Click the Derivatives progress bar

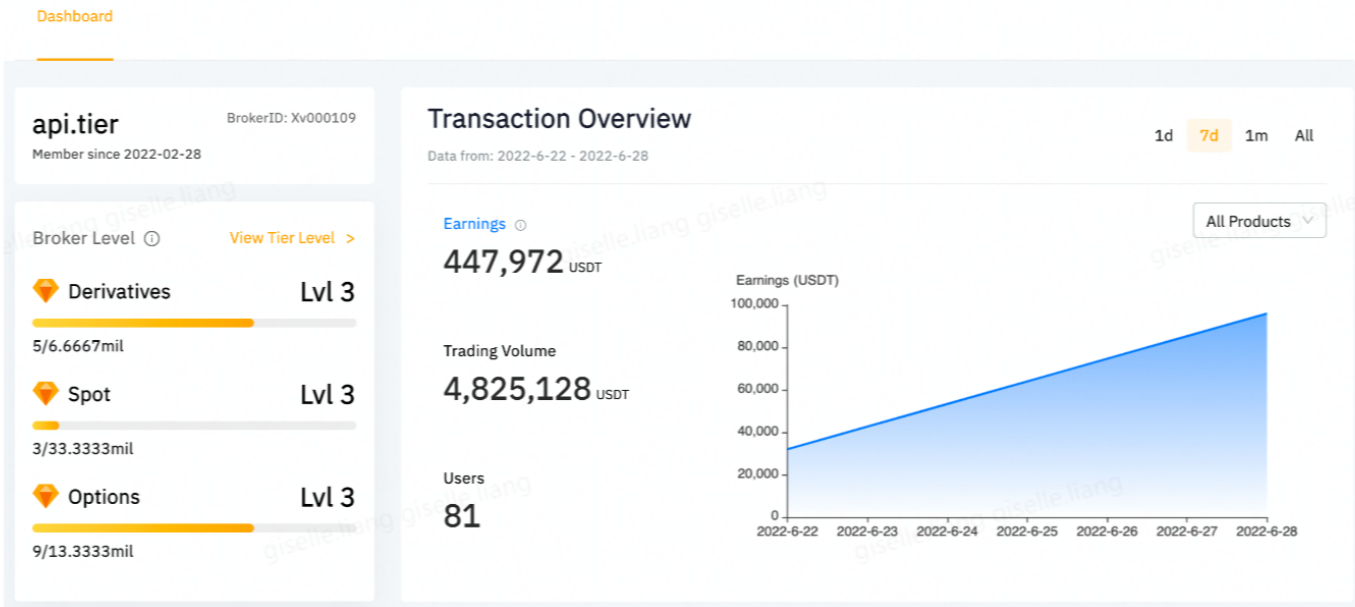pyautogui.click(x=194, y=323)
